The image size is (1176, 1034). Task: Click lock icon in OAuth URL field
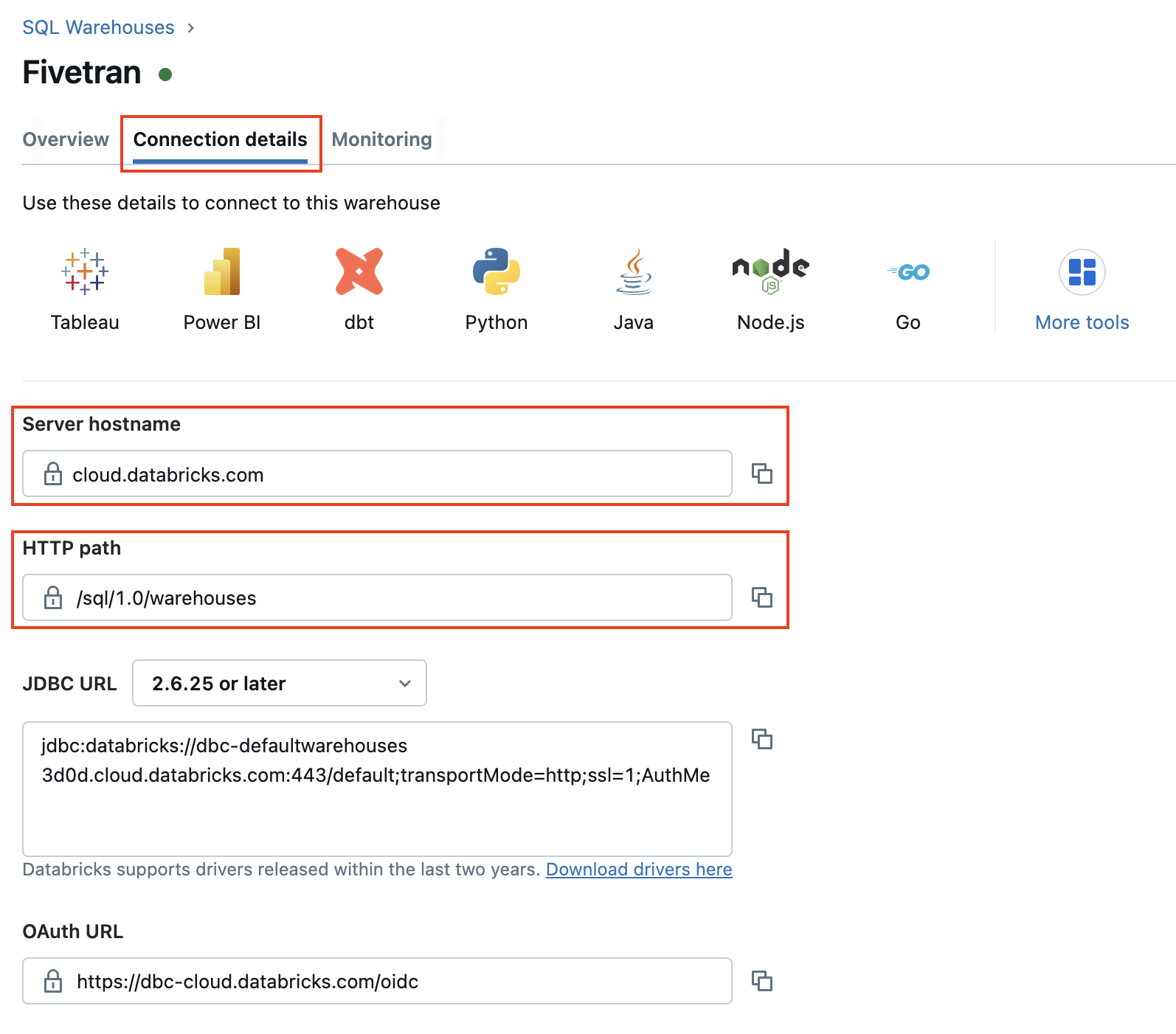(x=53, y=981)
